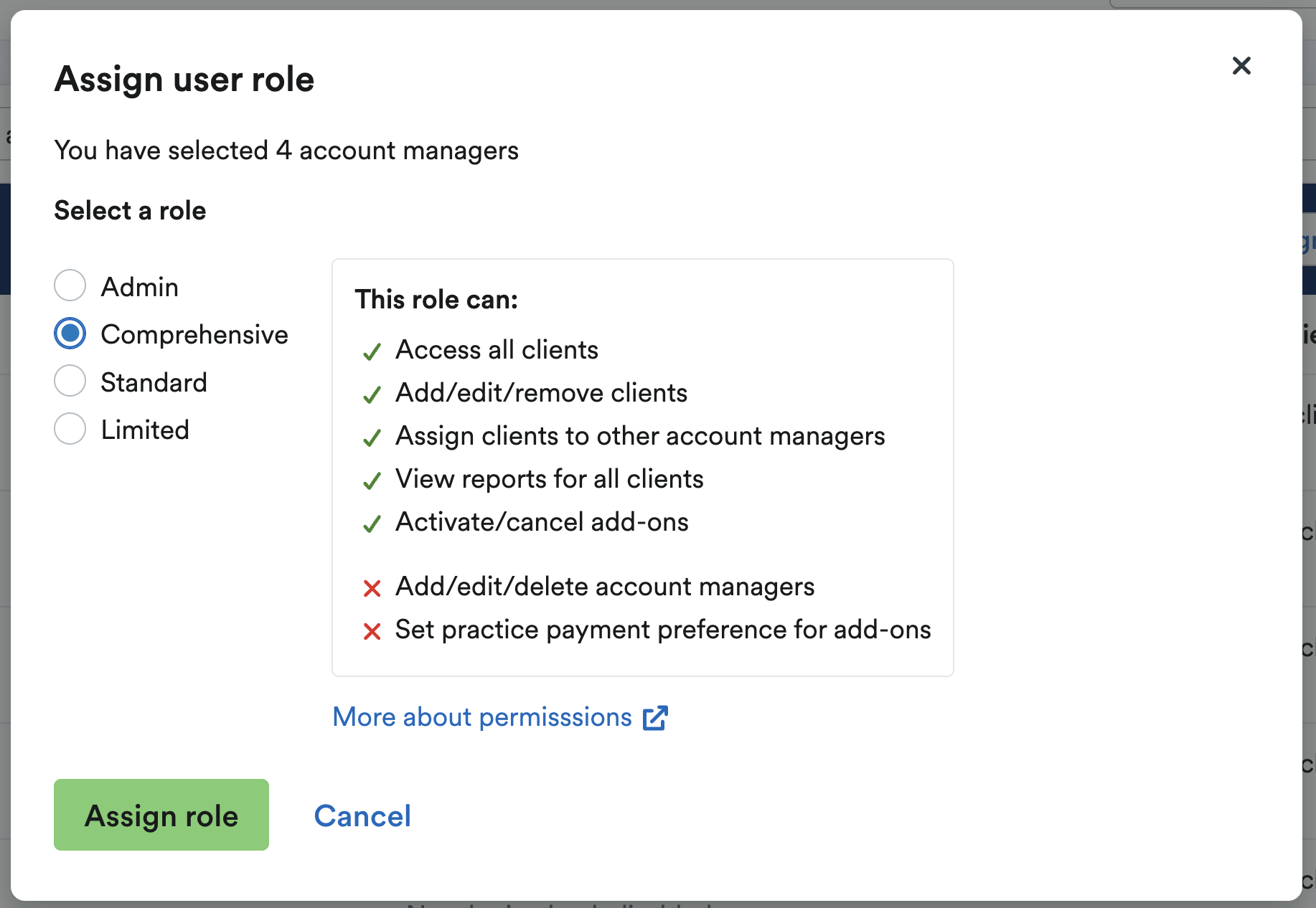Viewport: 1316px width, 908px height.
Task: Click the 'Assign user role' dialog title
Action: pyautogui.click(x=184, y=79)
